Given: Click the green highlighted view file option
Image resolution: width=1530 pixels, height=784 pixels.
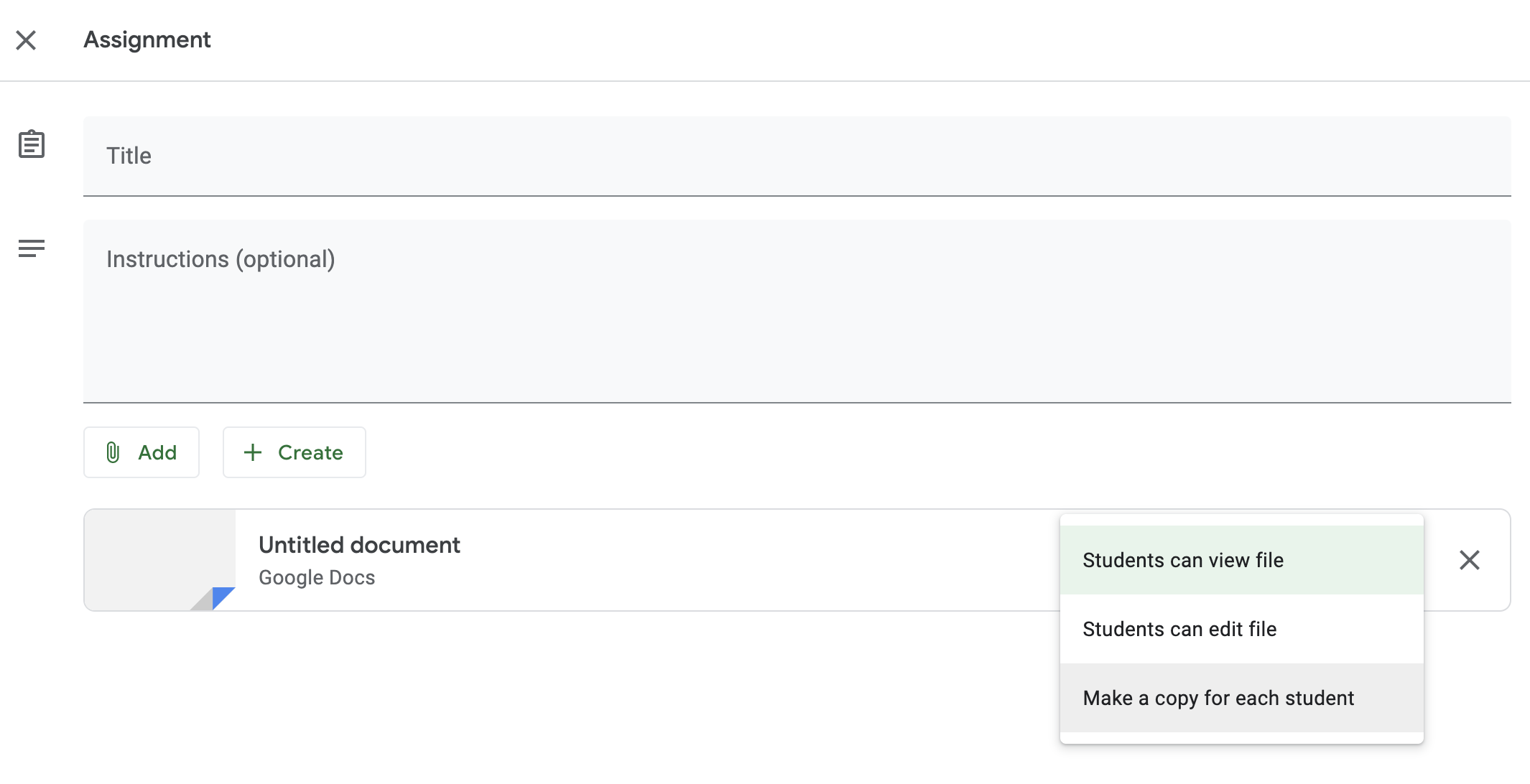Looking at the screenshot, I should click(1183, 560).
